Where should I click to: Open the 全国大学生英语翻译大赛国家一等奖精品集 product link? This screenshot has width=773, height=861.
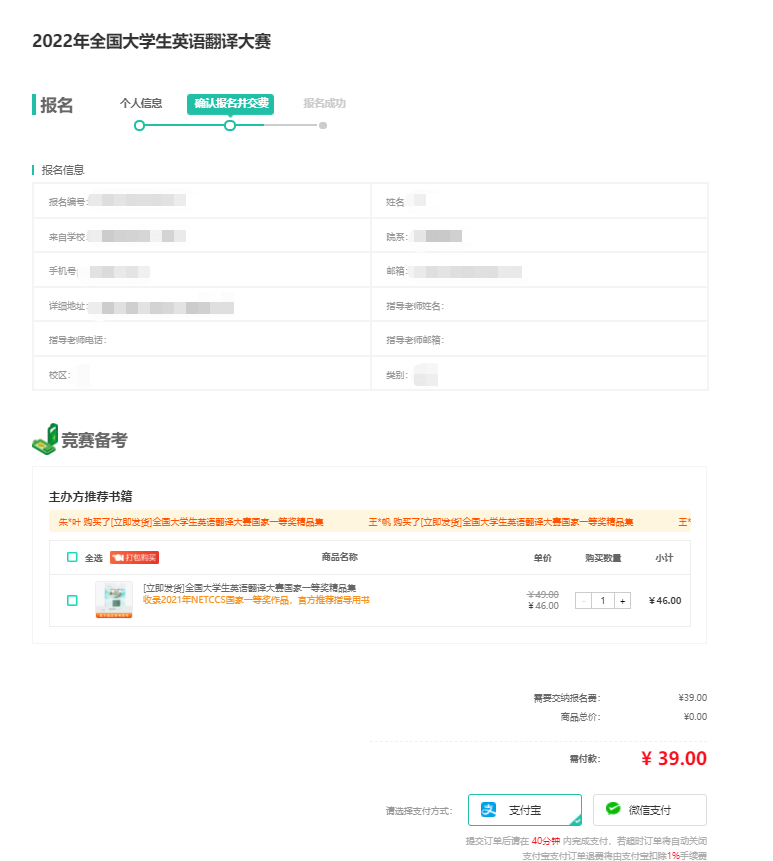tap(250, 588)
